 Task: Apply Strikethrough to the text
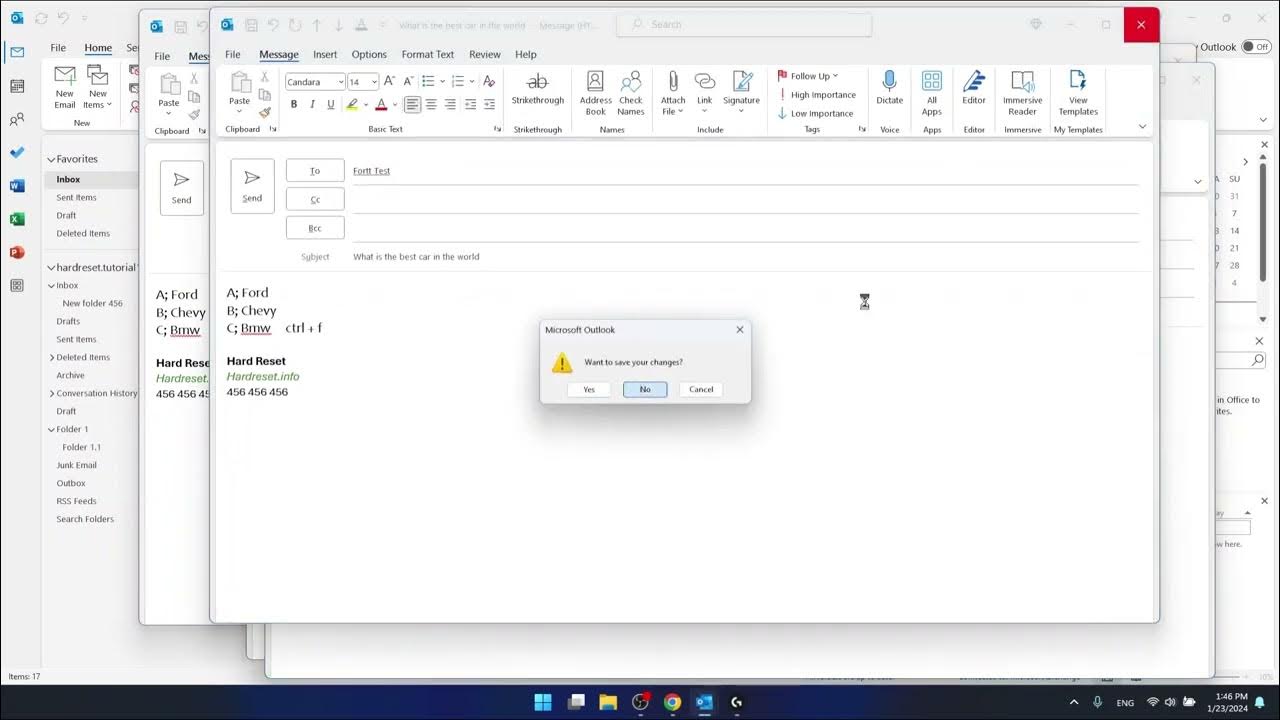pos(538,88)
